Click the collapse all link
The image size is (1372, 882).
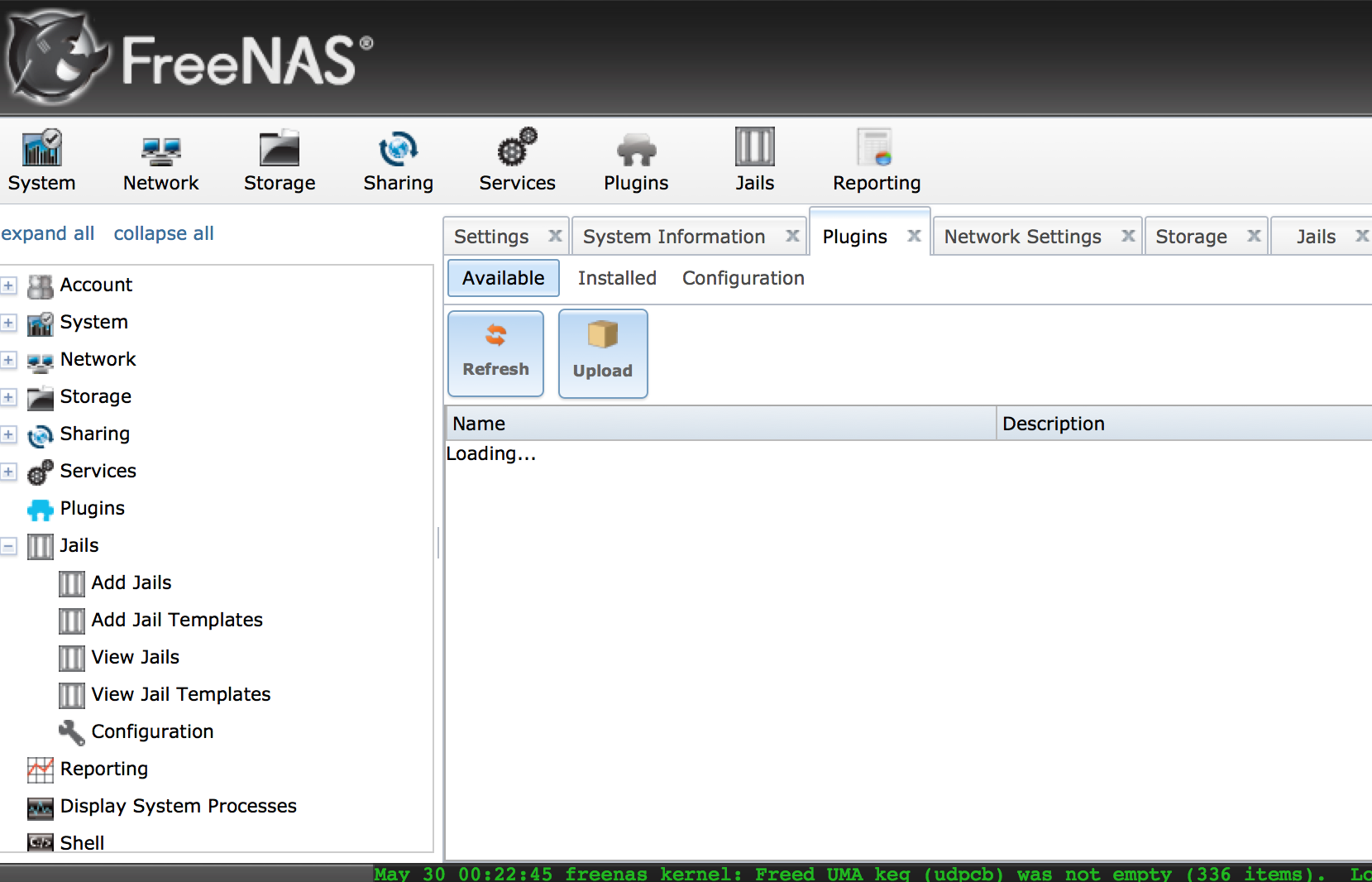[x=164, y=233]
